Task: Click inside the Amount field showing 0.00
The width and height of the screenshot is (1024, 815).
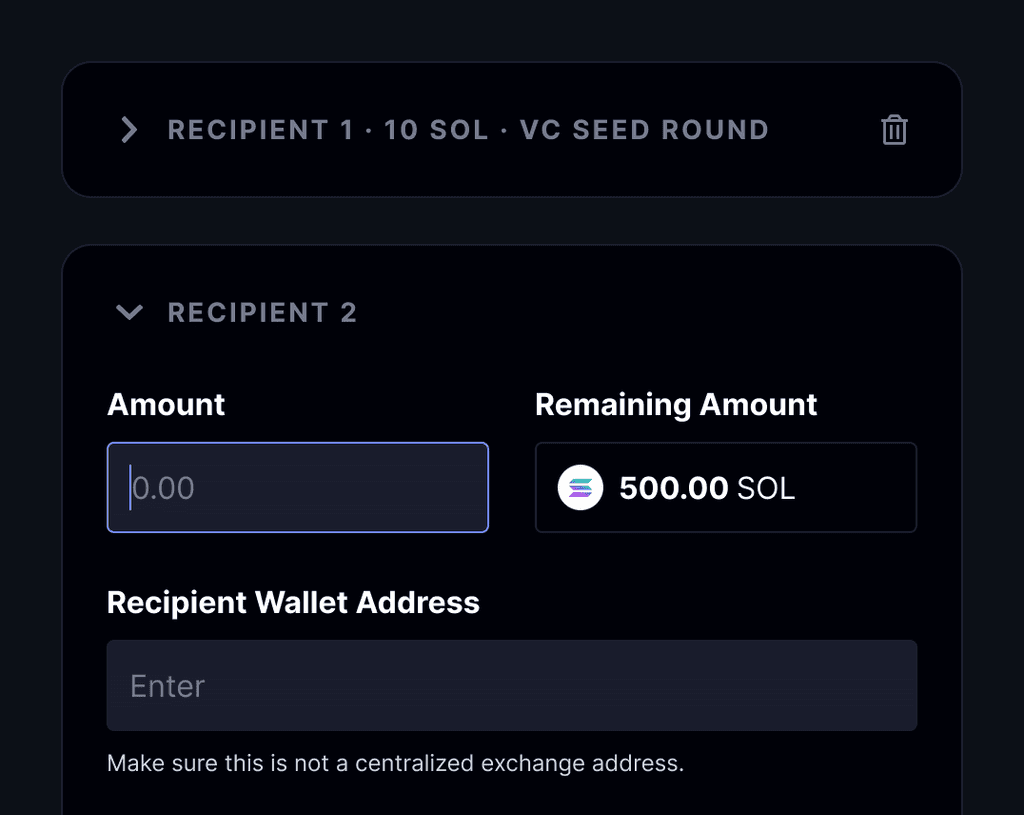Action: point(297,487)
